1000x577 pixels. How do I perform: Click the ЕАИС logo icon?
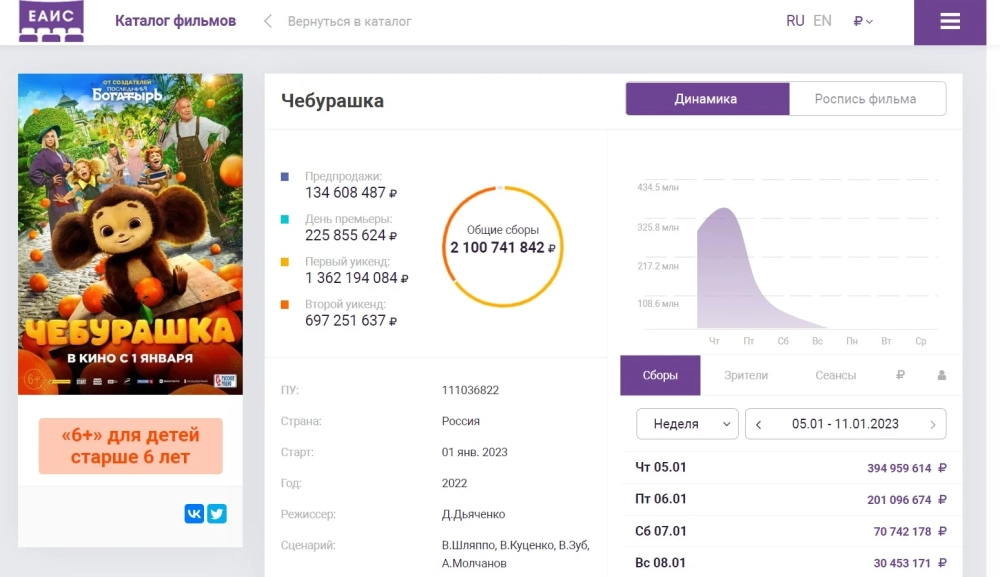click(51, 21)
